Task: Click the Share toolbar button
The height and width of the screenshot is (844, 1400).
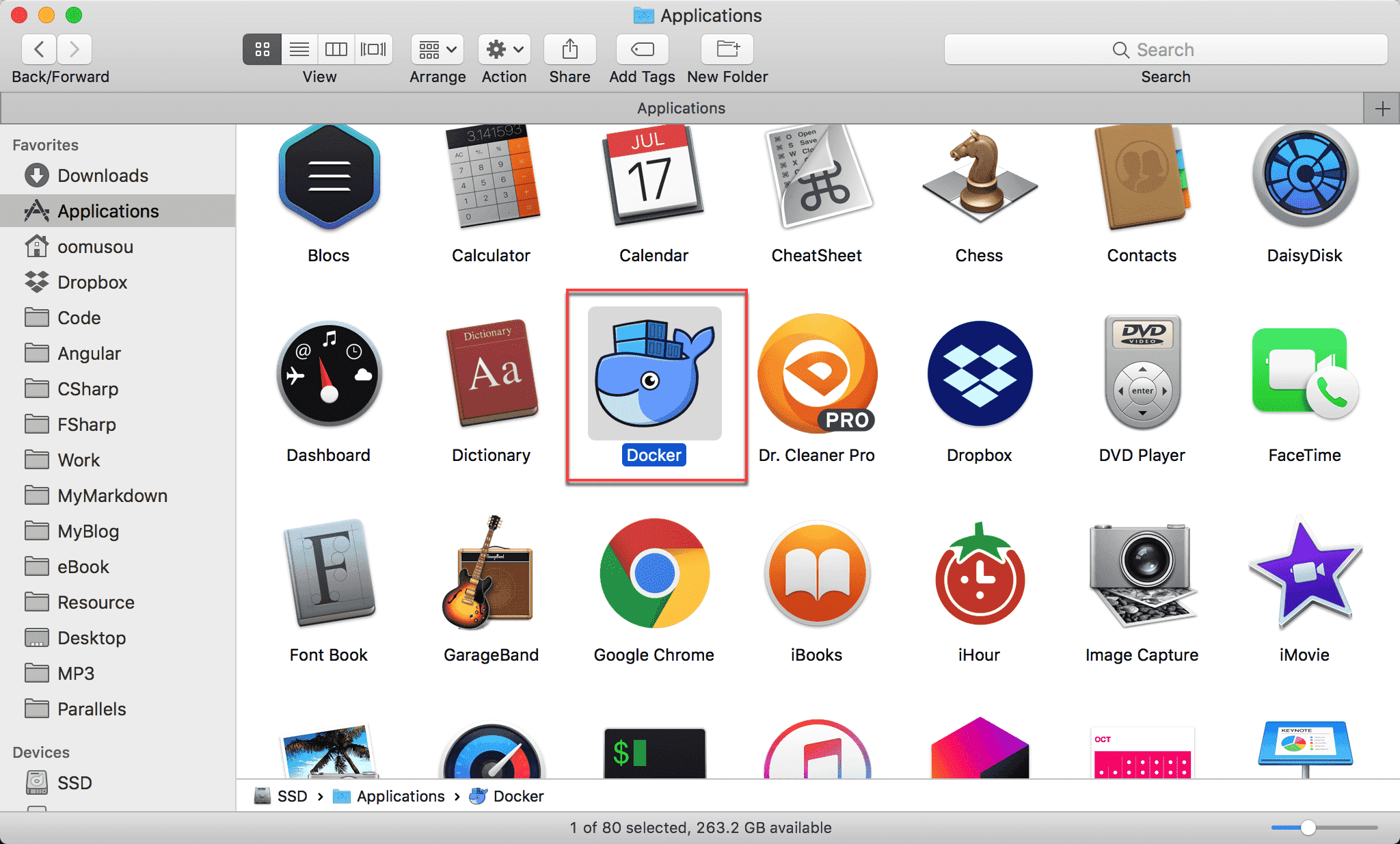Action: coord(570,49)
